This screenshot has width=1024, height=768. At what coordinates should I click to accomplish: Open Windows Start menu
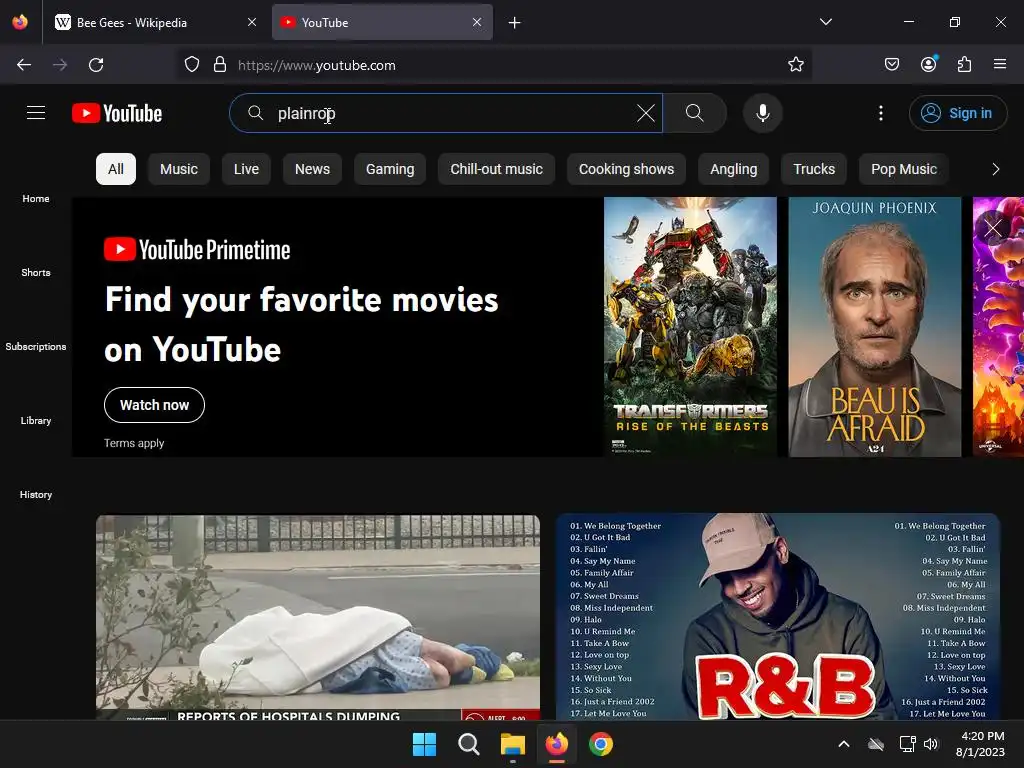[424, 744]
